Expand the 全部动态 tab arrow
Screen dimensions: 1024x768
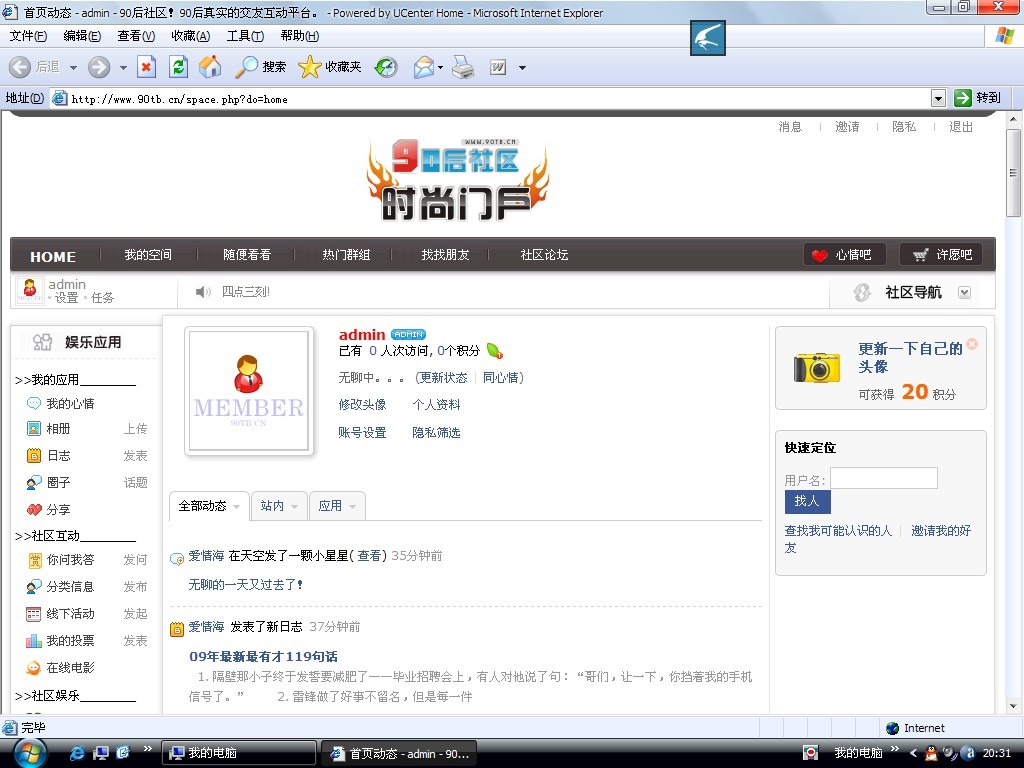point(237,507)
